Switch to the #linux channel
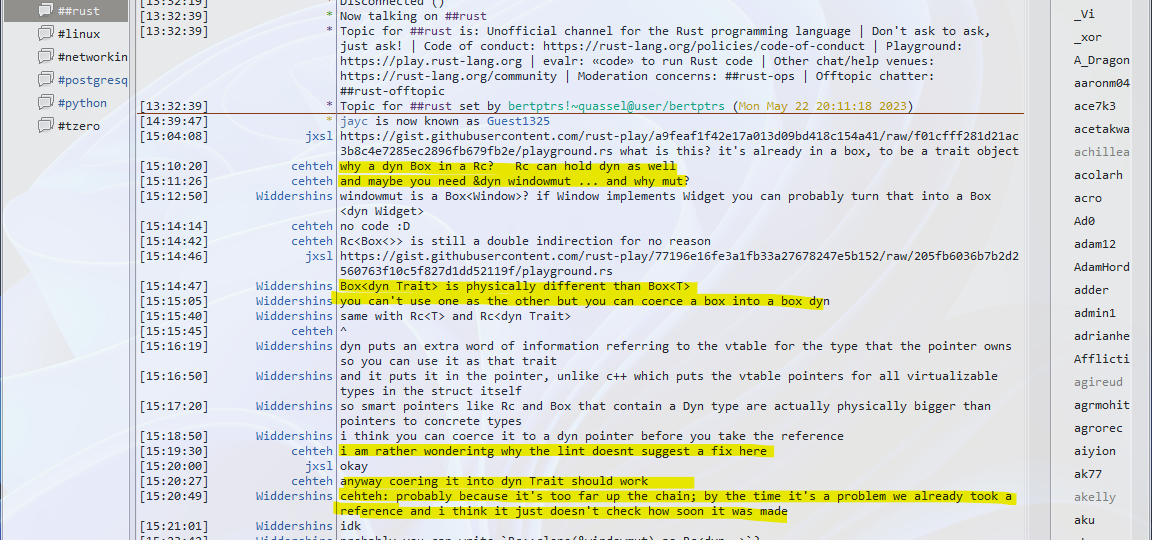Viewport: 1152px width, 540px height. pos(79,34)
